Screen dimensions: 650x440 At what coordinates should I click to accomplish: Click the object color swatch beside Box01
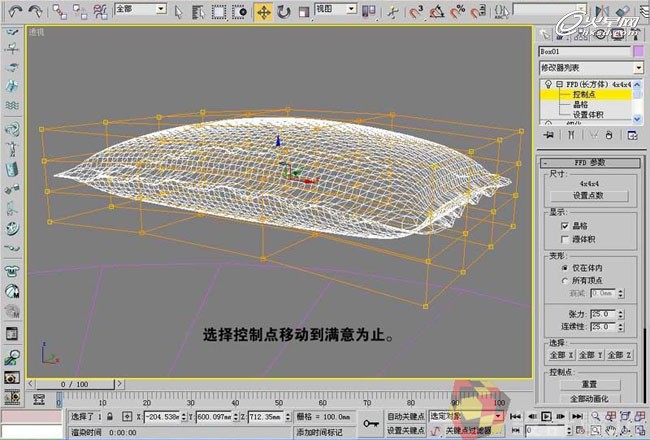point(638,50)
